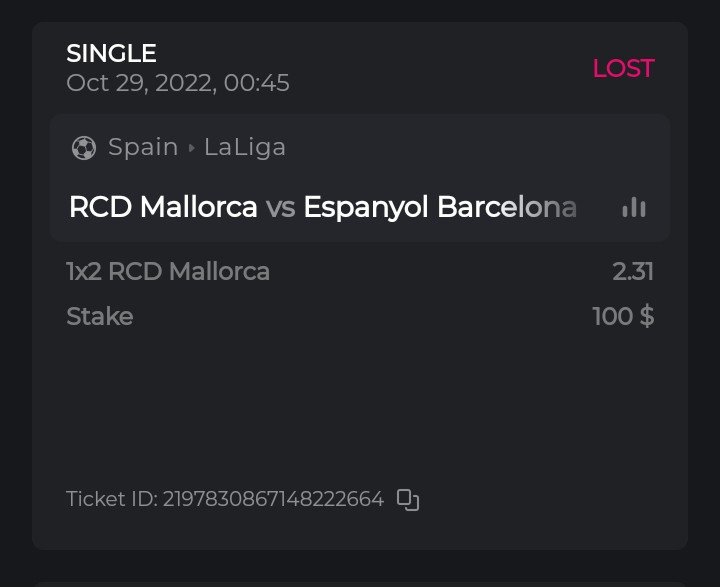Screen dimensions: 720x587
Task: Open match statistics bar chart icon
Action: [x=633, y=207]
